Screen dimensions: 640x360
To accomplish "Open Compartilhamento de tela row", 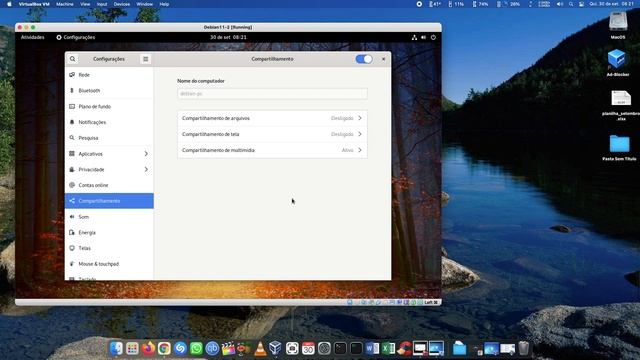I will point(272,134).
